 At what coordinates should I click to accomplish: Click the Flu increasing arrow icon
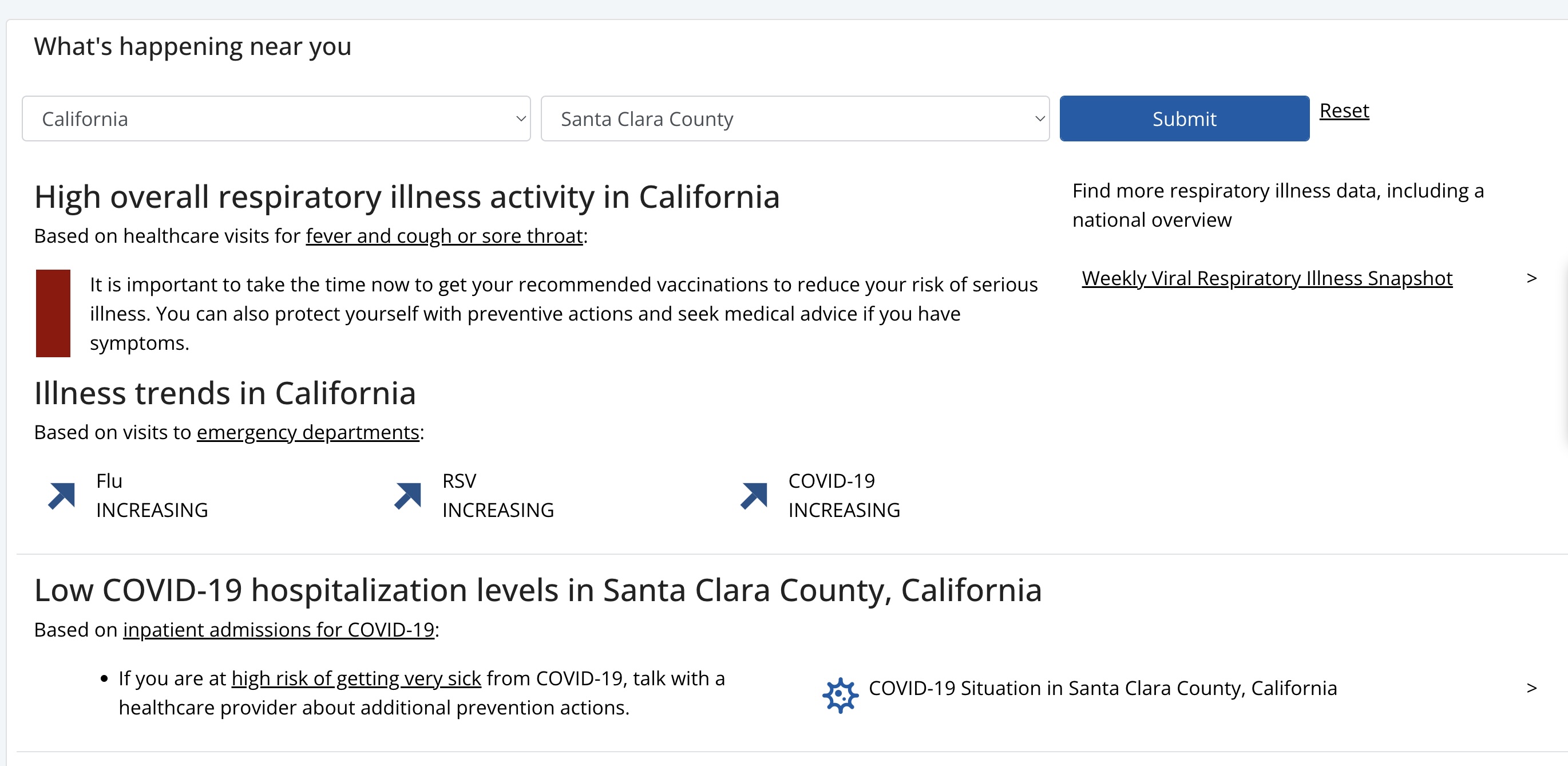click(61, 495)
